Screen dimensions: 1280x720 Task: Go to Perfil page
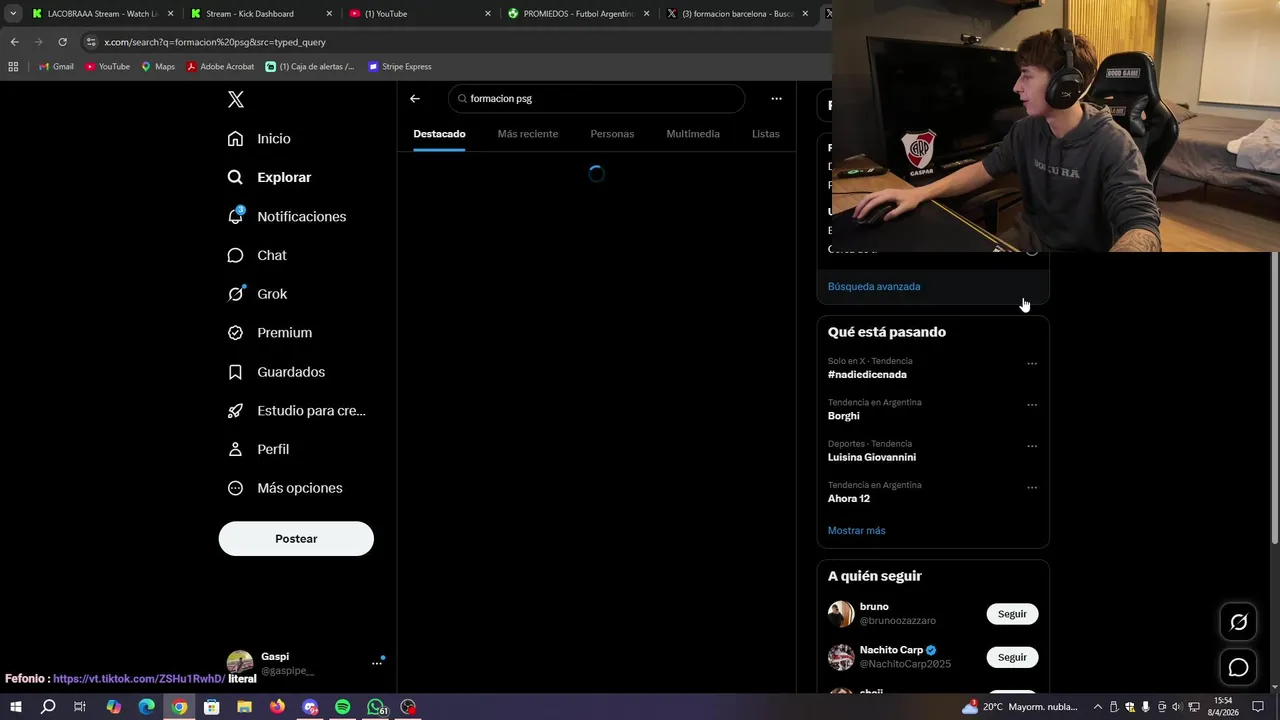pyautogui.click(x=258, y=450)
